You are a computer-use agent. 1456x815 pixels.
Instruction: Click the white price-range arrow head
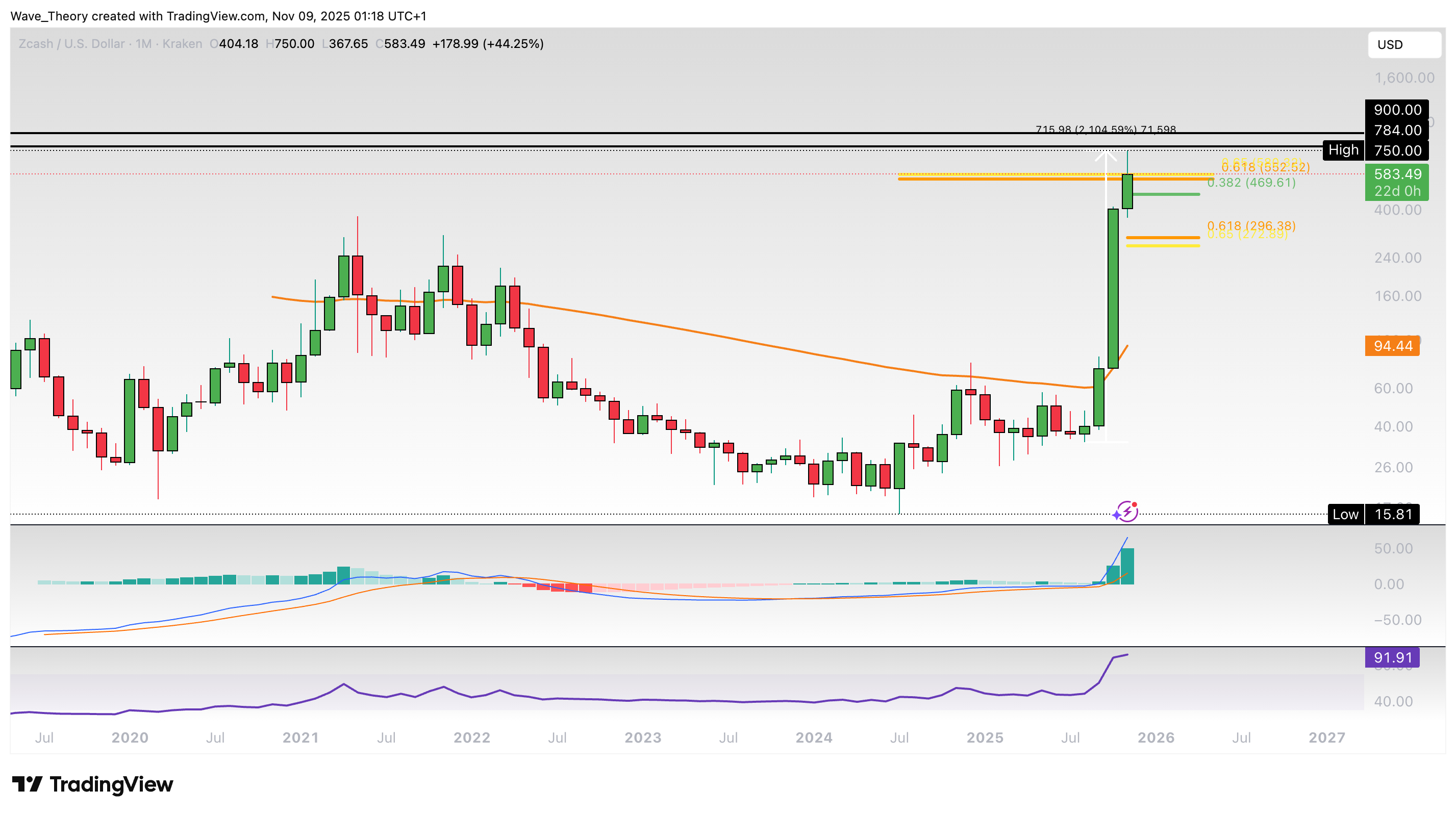[x=1106, y=155]
